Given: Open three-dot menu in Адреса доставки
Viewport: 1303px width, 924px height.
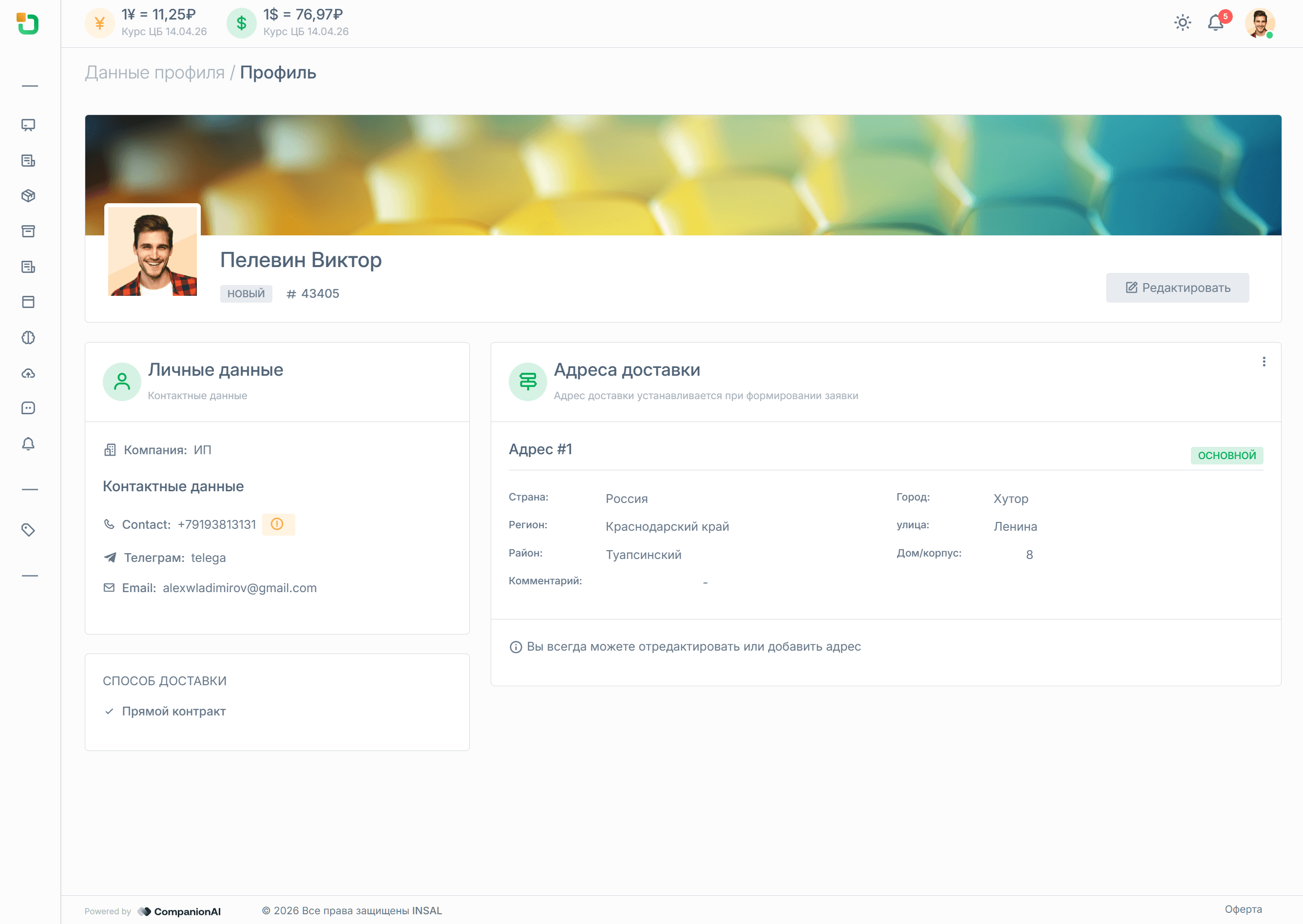Looking at the screenshot, I should tap(1264, 362).
